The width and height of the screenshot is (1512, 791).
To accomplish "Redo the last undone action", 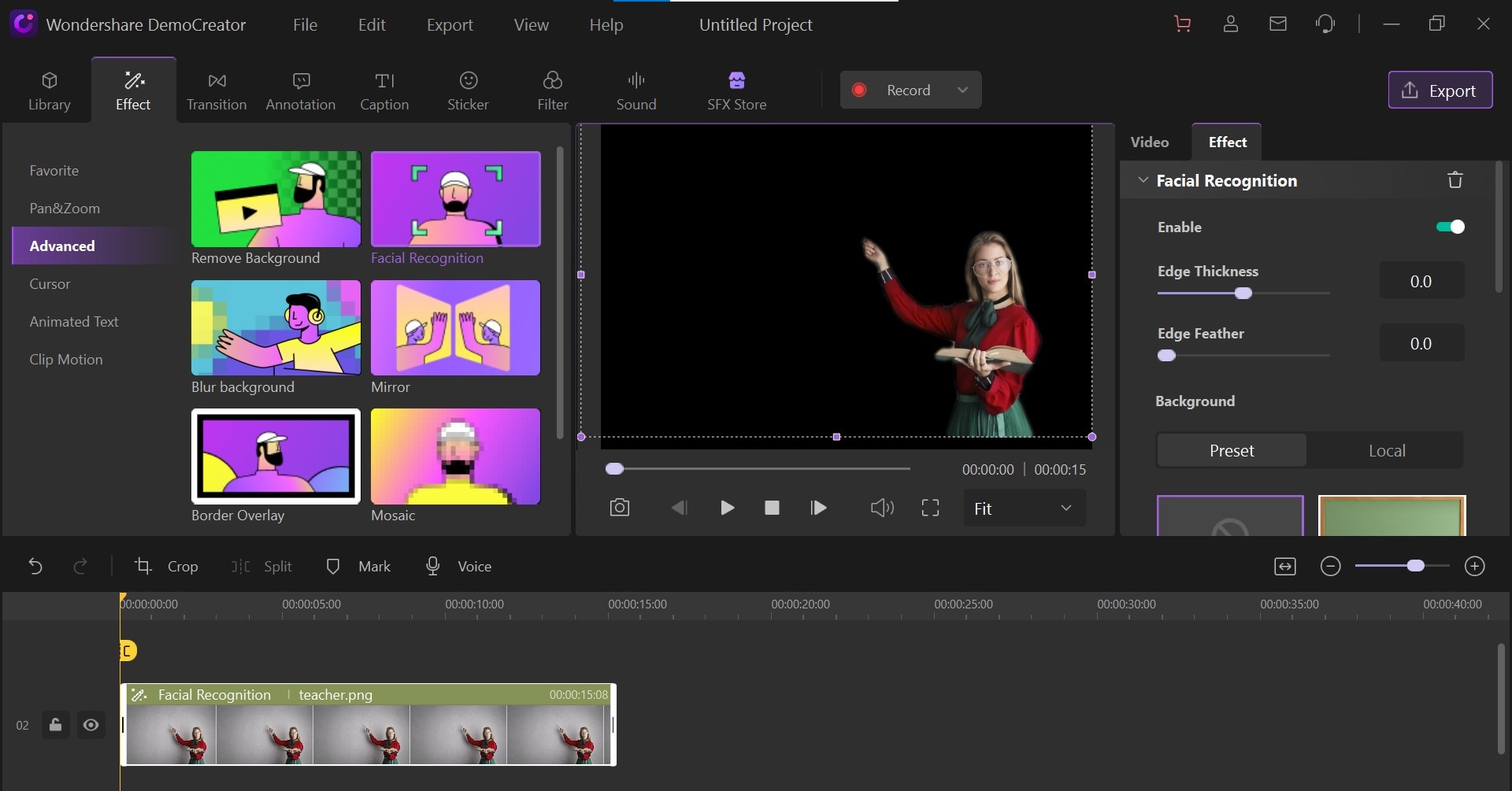I will tap(80, 566).
